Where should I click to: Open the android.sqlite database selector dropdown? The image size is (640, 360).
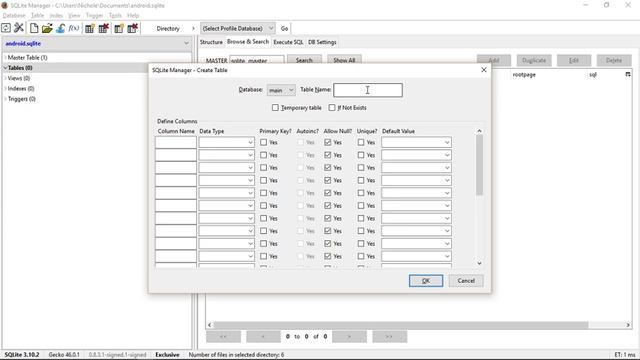pos(97,43)
